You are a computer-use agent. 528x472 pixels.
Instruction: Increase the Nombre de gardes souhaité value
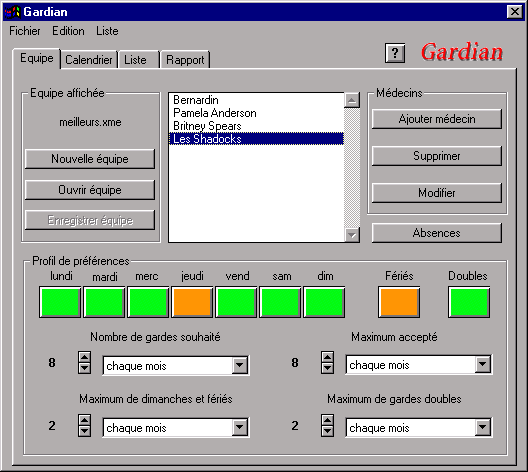coord(85,357)
